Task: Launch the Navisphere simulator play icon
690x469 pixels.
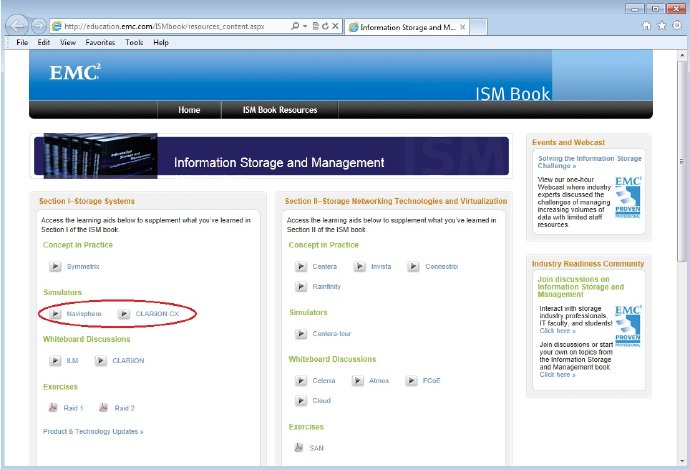Action: pos(55,313)
